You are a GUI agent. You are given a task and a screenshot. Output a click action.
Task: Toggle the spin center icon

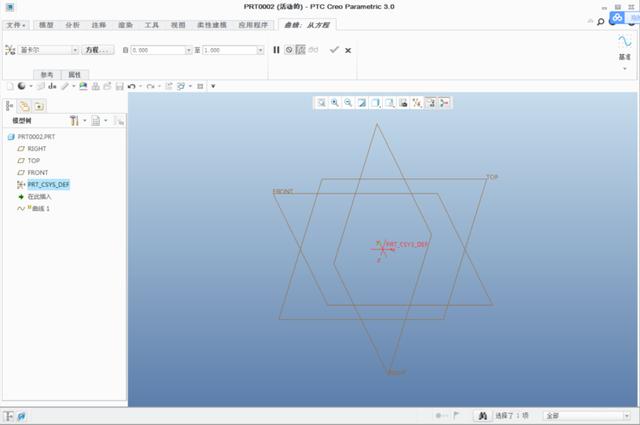click(x=444, y=103)
